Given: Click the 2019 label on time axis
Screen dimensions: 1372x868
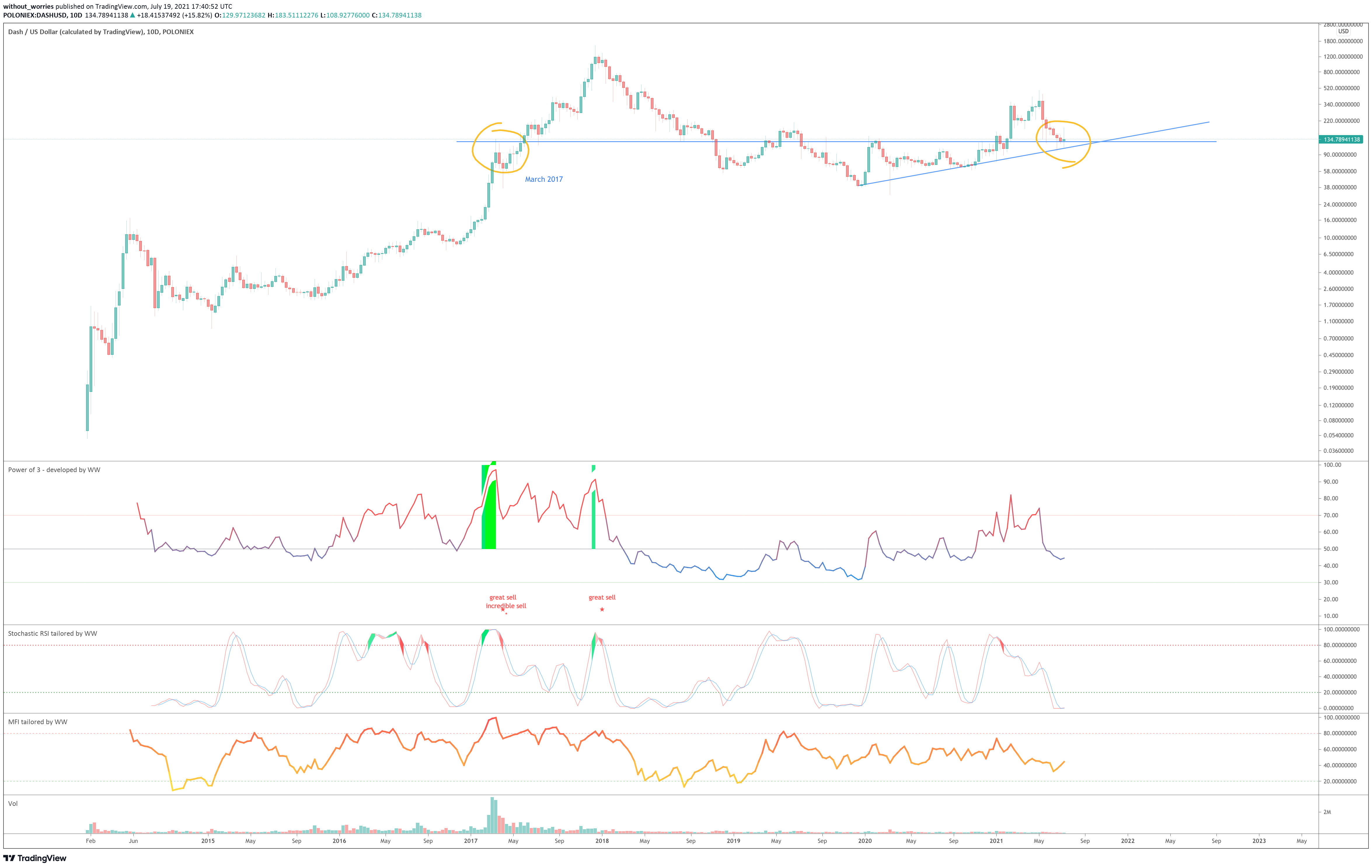Looking at the screenshot, I should coord(733,841).
